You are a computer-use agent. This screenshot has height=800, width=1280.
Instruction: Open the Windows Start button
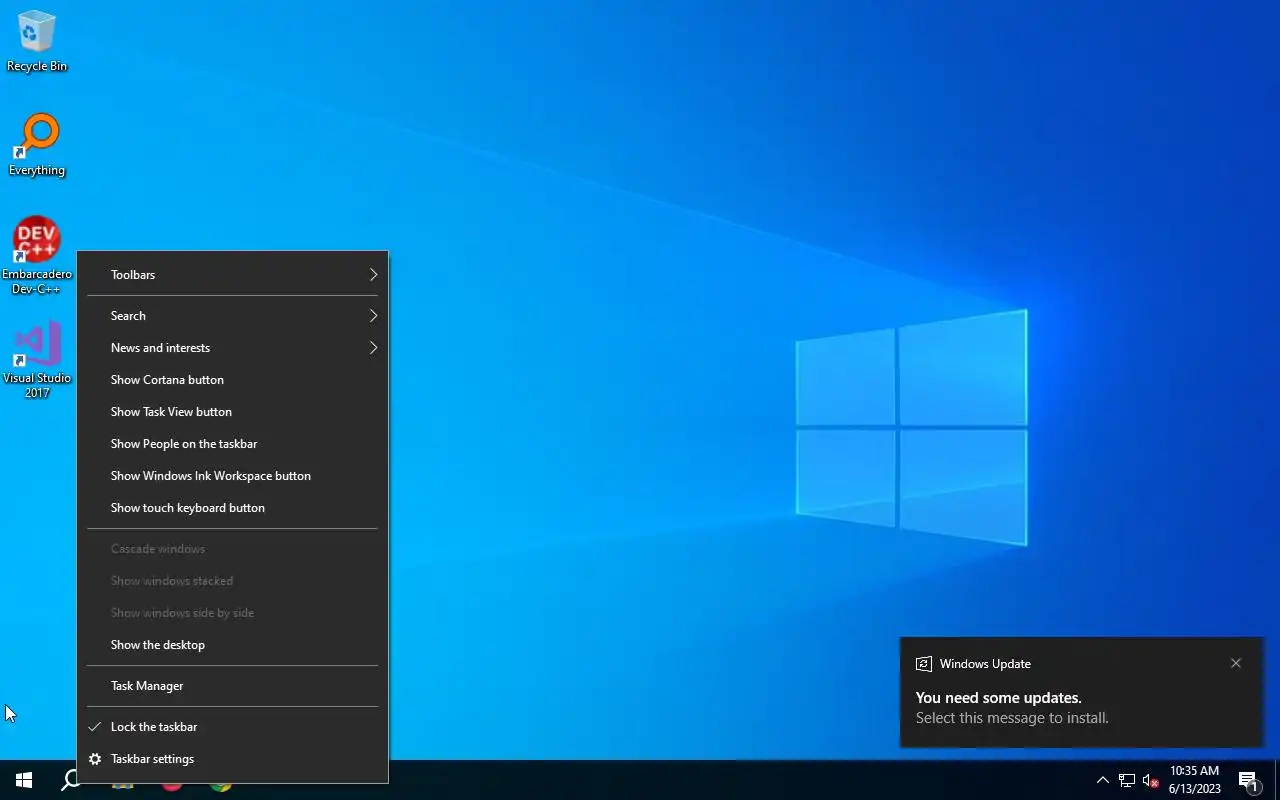coord(24,780)
